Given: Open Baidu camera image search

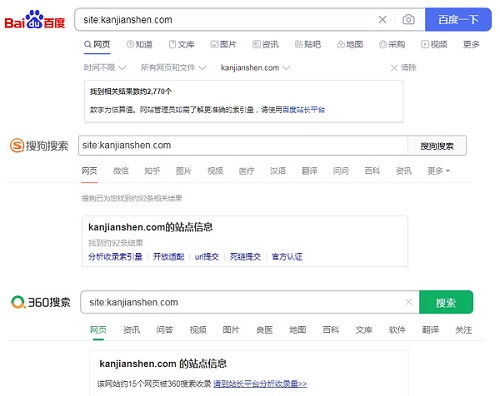Looking at the screenshot, I should [x=408, y=20].
